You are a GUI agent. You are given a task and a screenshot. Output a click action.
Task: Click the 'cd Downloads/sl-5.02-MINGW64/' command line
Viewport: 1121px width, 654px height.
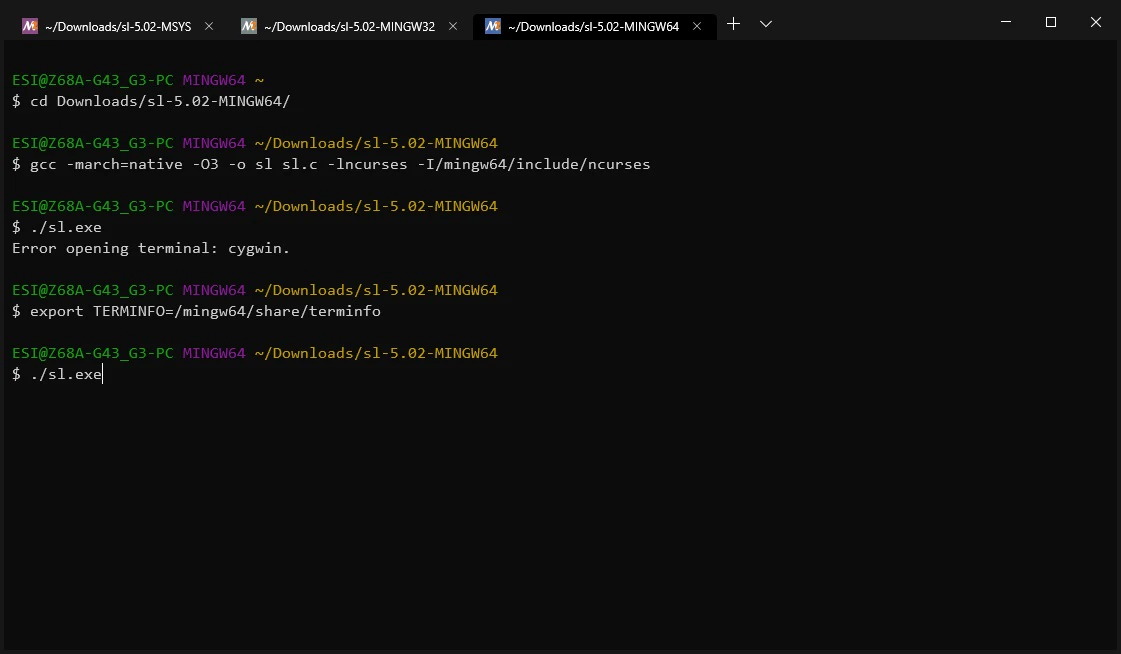click(151, 101)
